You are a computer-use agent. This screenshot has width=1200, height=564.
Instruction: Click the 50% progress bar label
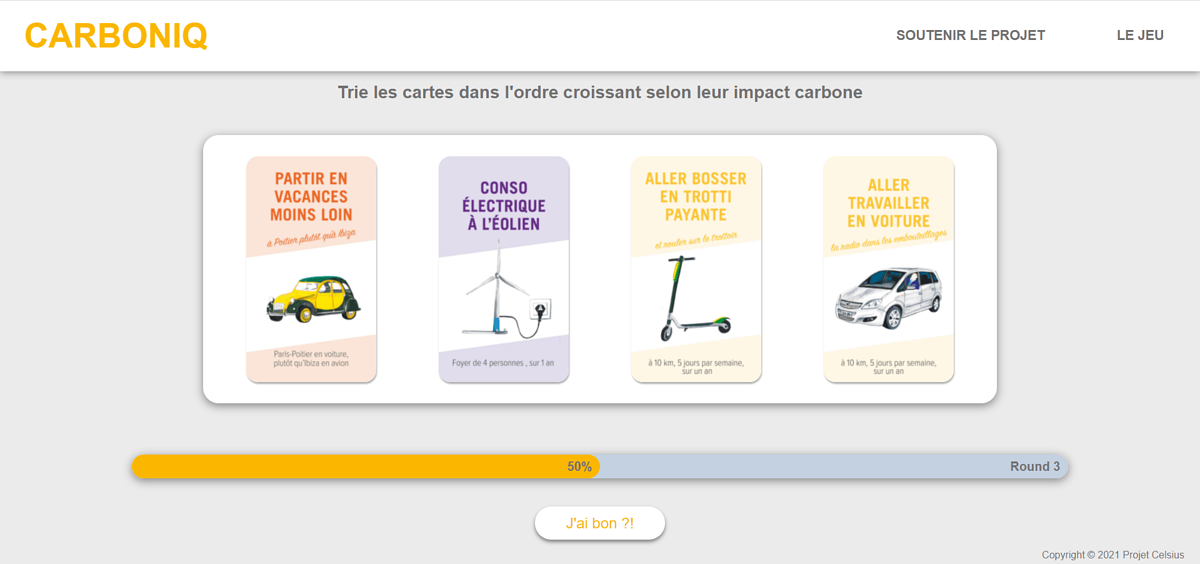pos(579,467)
